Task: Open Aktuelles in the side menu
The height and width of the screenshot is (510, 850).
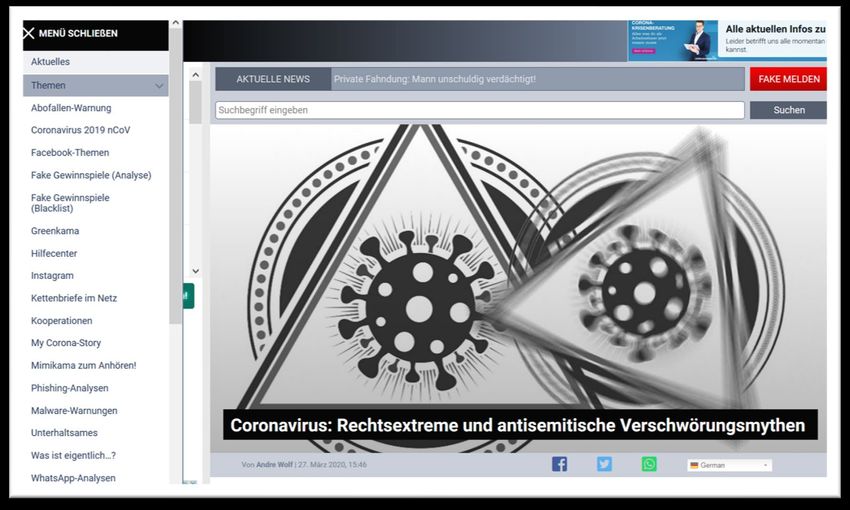Action: pos(51,62)
